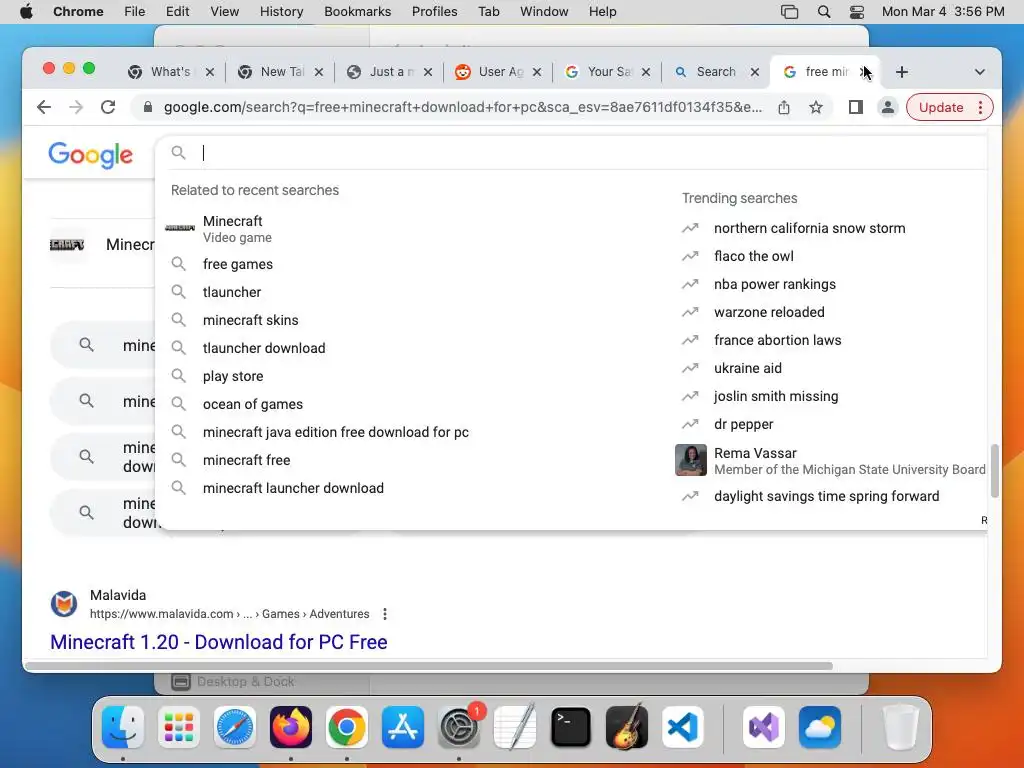Select the minecraft skins suggestion
The height and width of the screenshot is (768, 1024).
pyautogui.click(x=411, y=320)
